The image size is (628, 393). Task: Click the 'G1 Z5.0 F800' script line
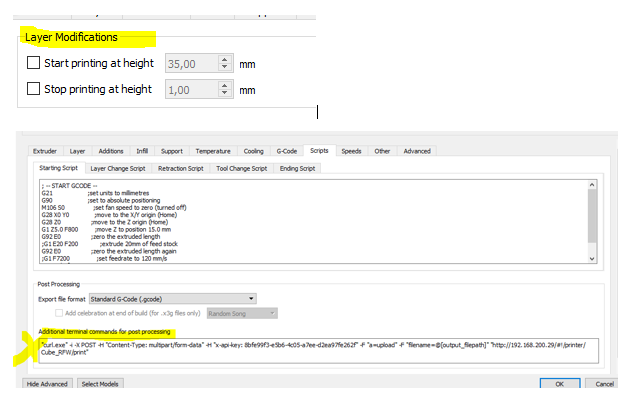pyautogui.click(x=106, y=230)
